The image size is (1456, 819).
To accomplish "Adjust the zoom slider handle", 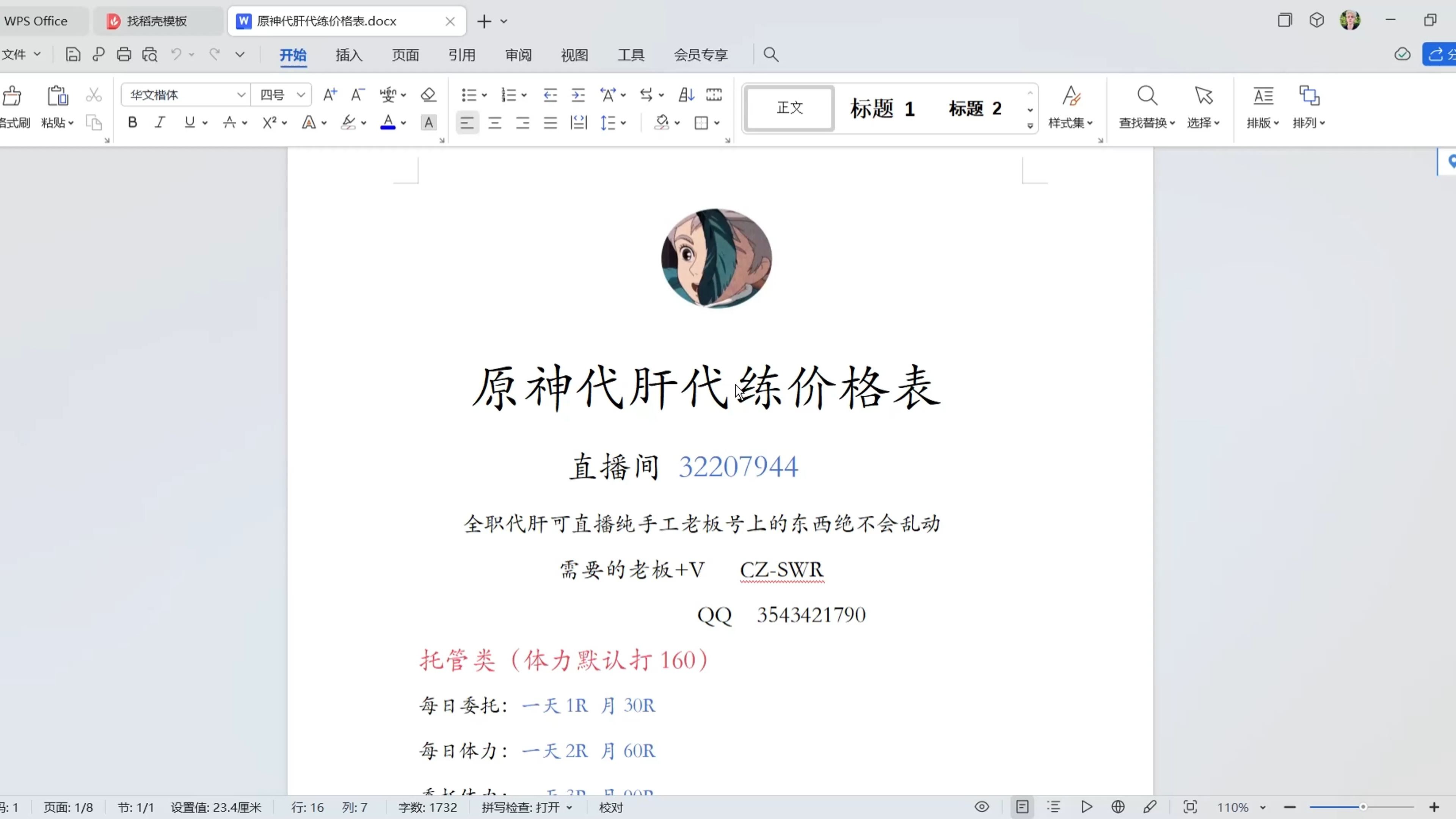I will (x=1363, y=806).
